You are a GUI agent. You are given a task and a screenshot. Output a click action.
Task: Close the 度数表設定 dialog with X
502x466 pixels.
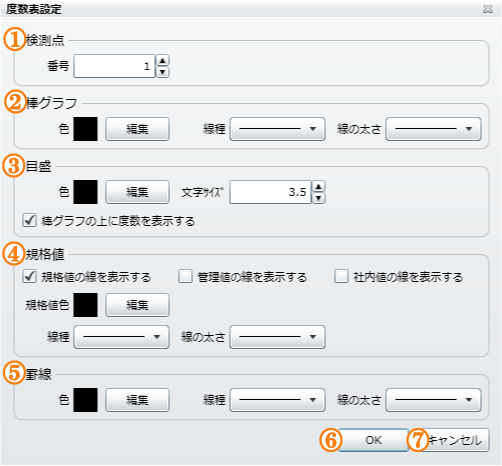[488, 9]
